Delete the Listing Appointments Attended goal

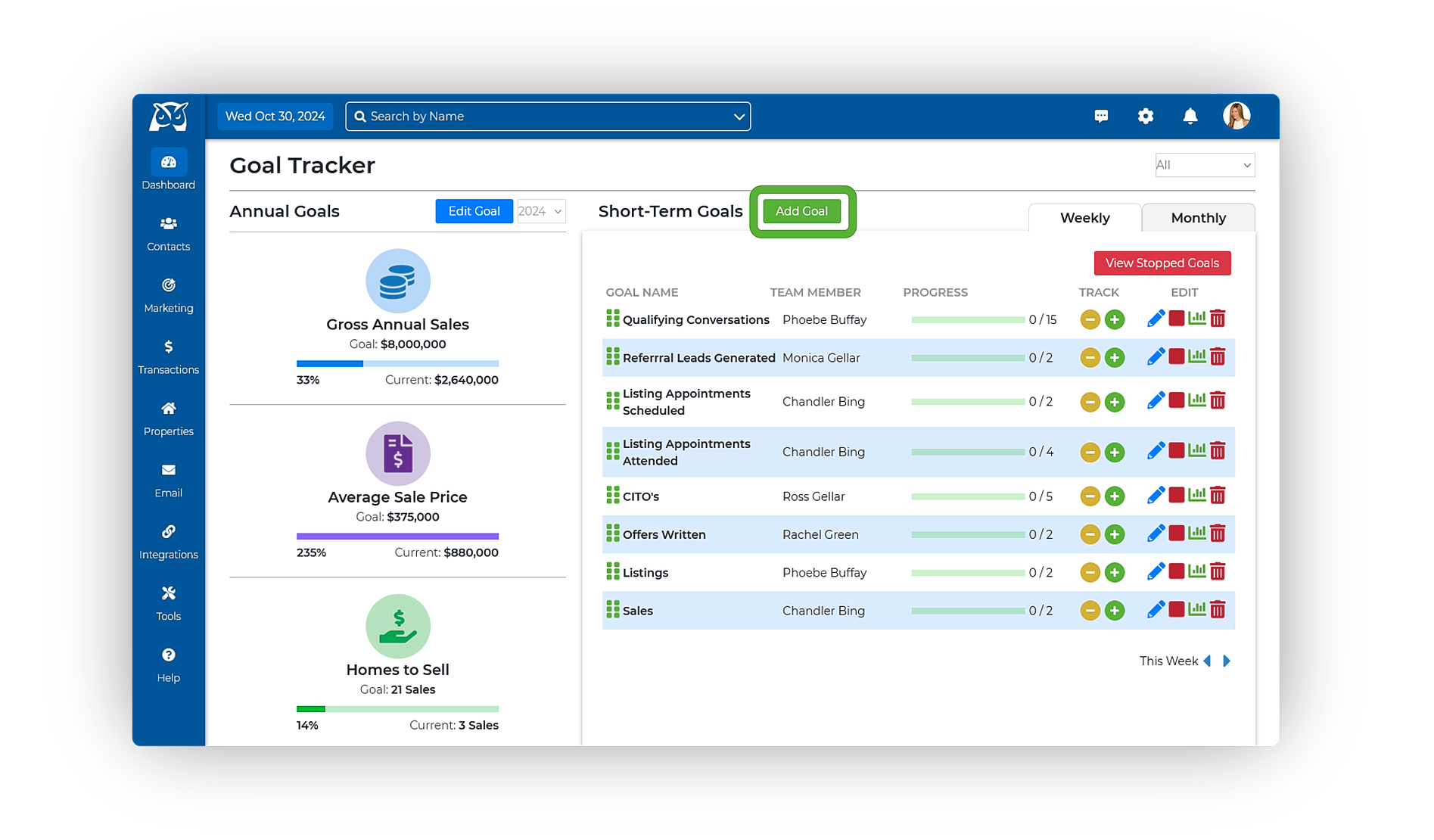(1217, 451)
